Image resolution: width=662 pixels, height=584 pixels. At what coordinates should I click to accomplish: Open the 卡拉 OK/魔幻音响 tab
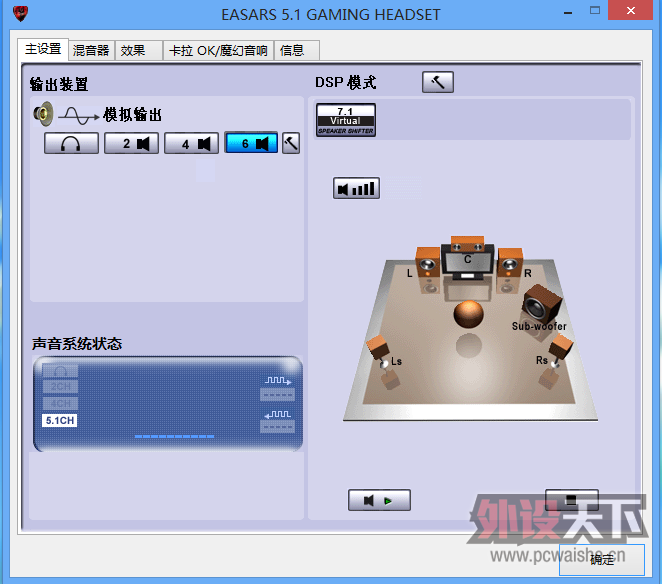pos(218,50)
